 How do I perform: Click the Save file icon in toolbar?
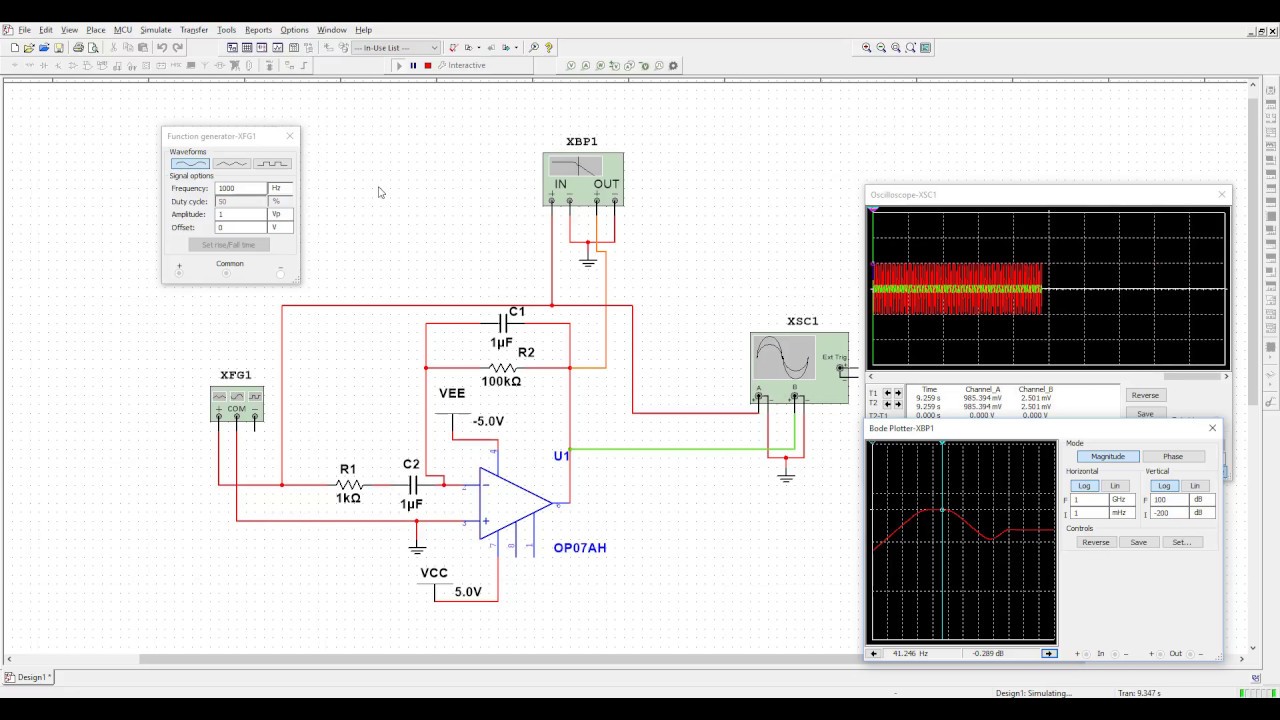(x=59, y=48)
